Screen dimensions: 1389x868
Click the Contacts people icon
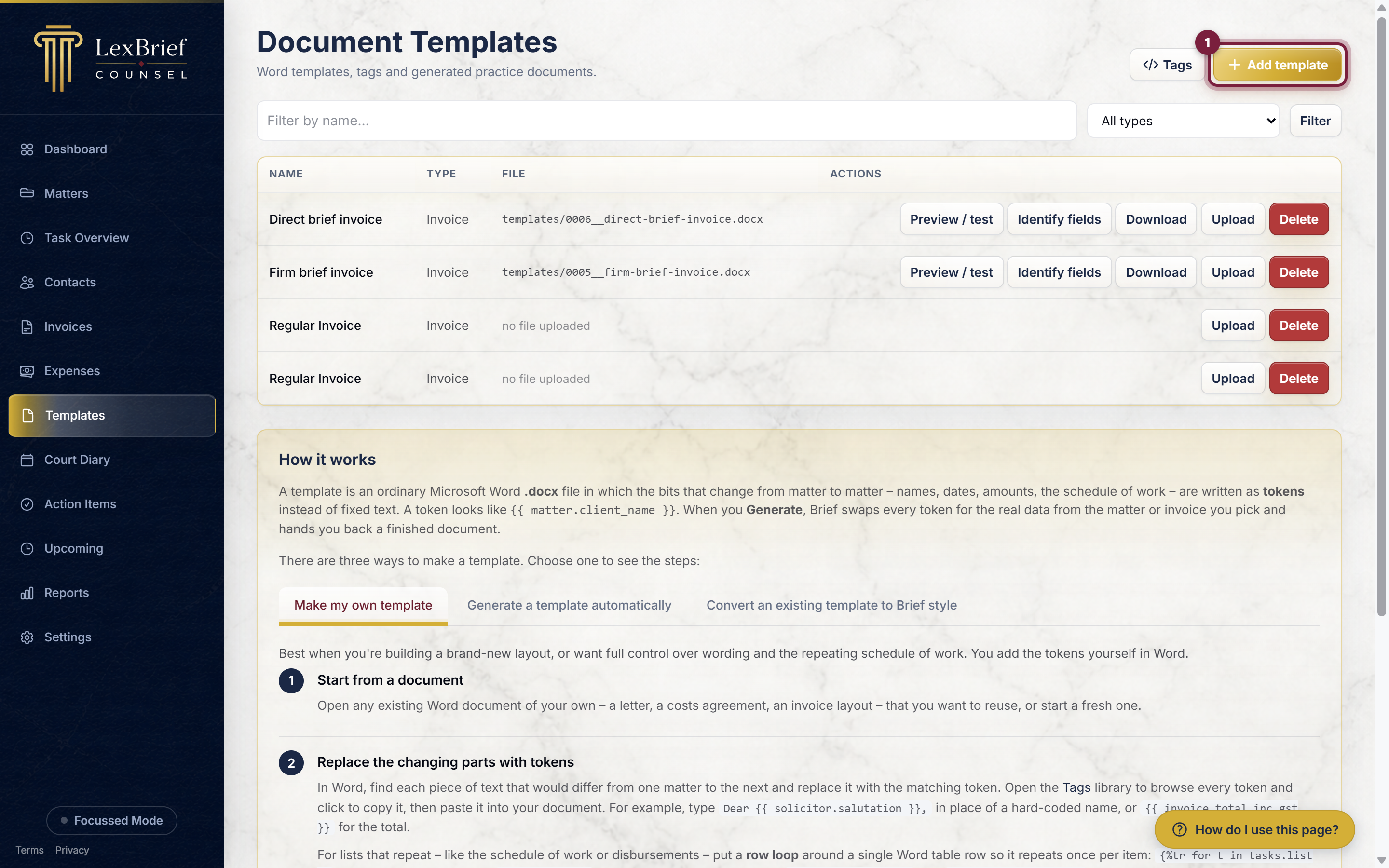pyautogui.click(x=27, y=283)
